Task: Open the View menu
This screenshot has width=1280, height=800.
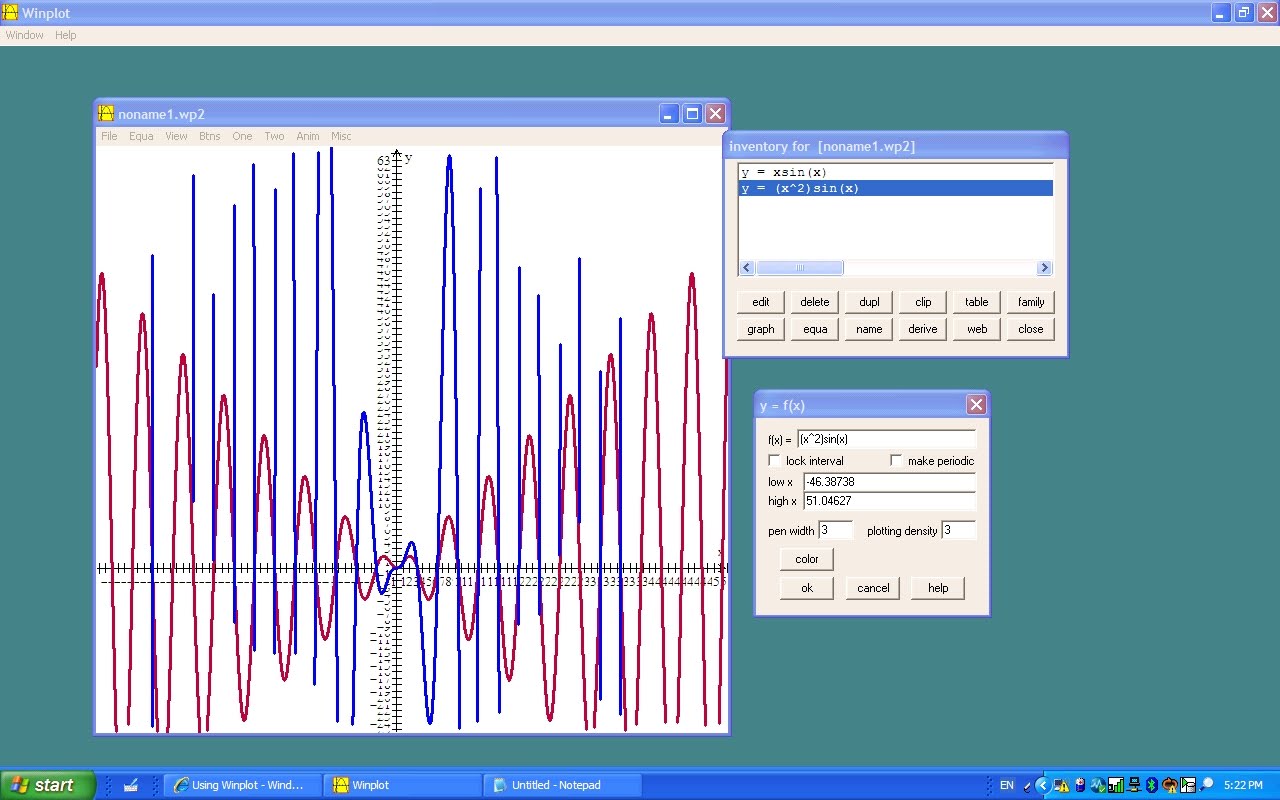Action: 176,136
